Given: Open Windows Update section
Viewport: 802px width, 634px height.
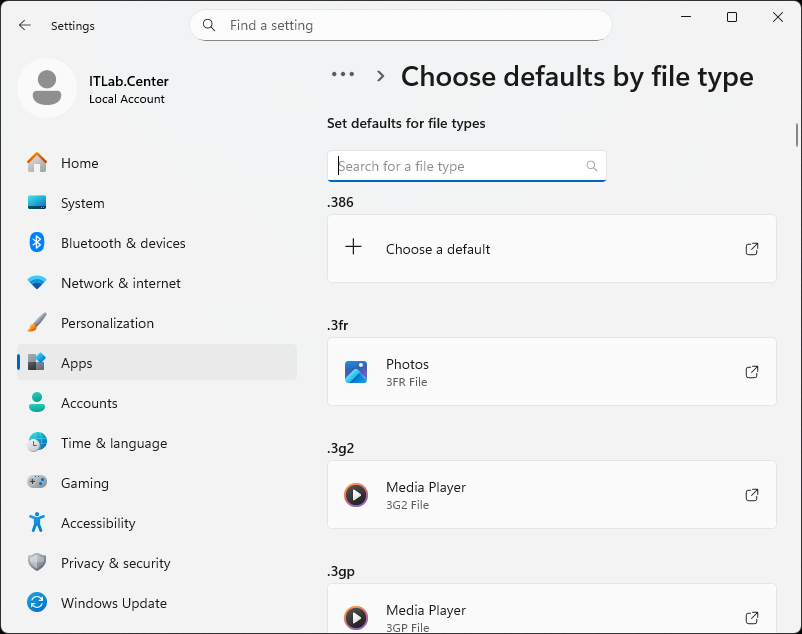Looking at the screenshot, I should pyautogui.click(x=113, y=603).
